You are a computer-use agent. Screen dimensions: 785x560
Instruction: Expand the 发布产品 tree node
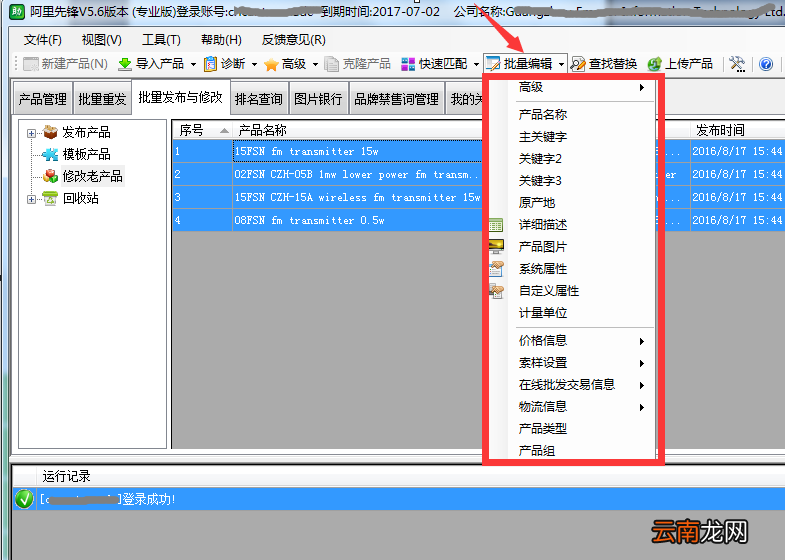(32, 133)
